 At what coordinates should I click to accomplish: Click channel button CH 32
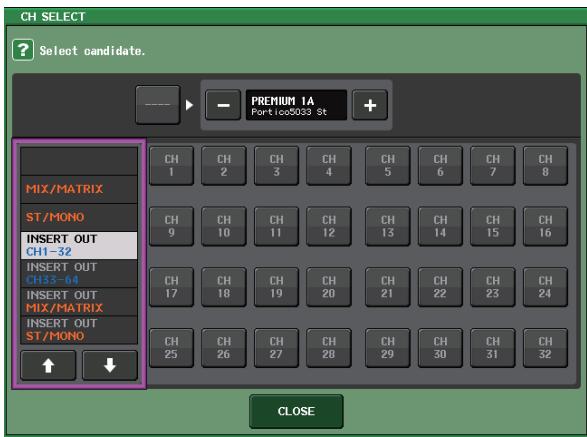pyautogui.click(x=545, y=348)
